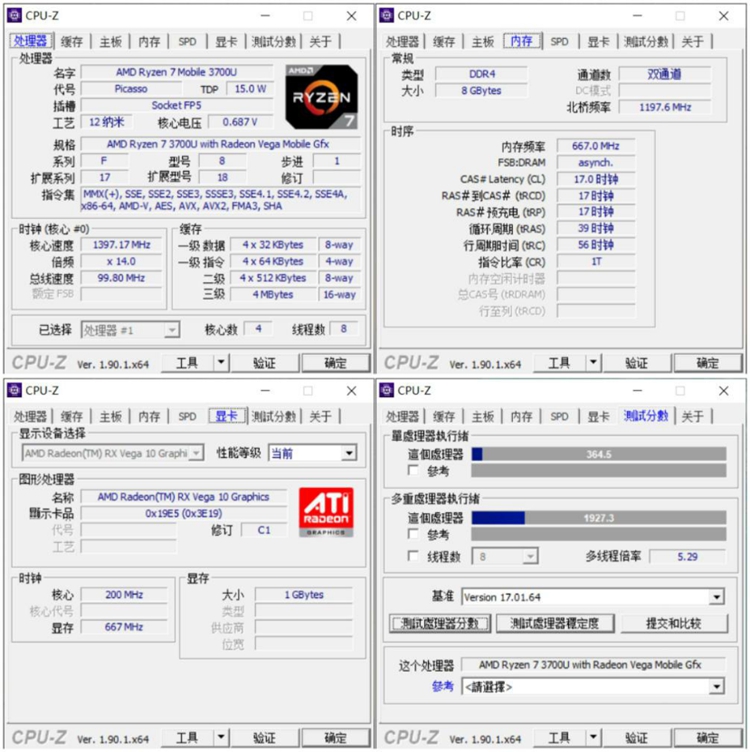Minimize the memory CPU-Z window

click(x=637, y=16)
